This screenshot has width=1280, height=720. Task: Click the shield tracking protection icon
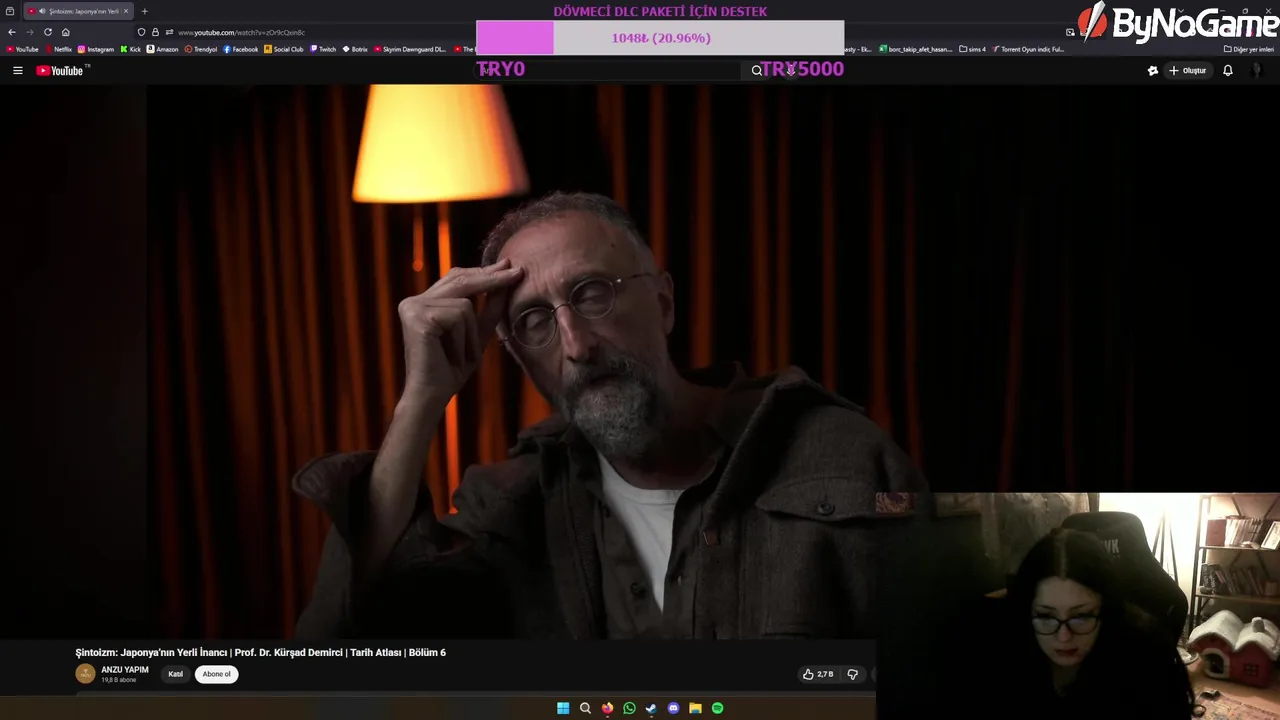click(141, 32)
